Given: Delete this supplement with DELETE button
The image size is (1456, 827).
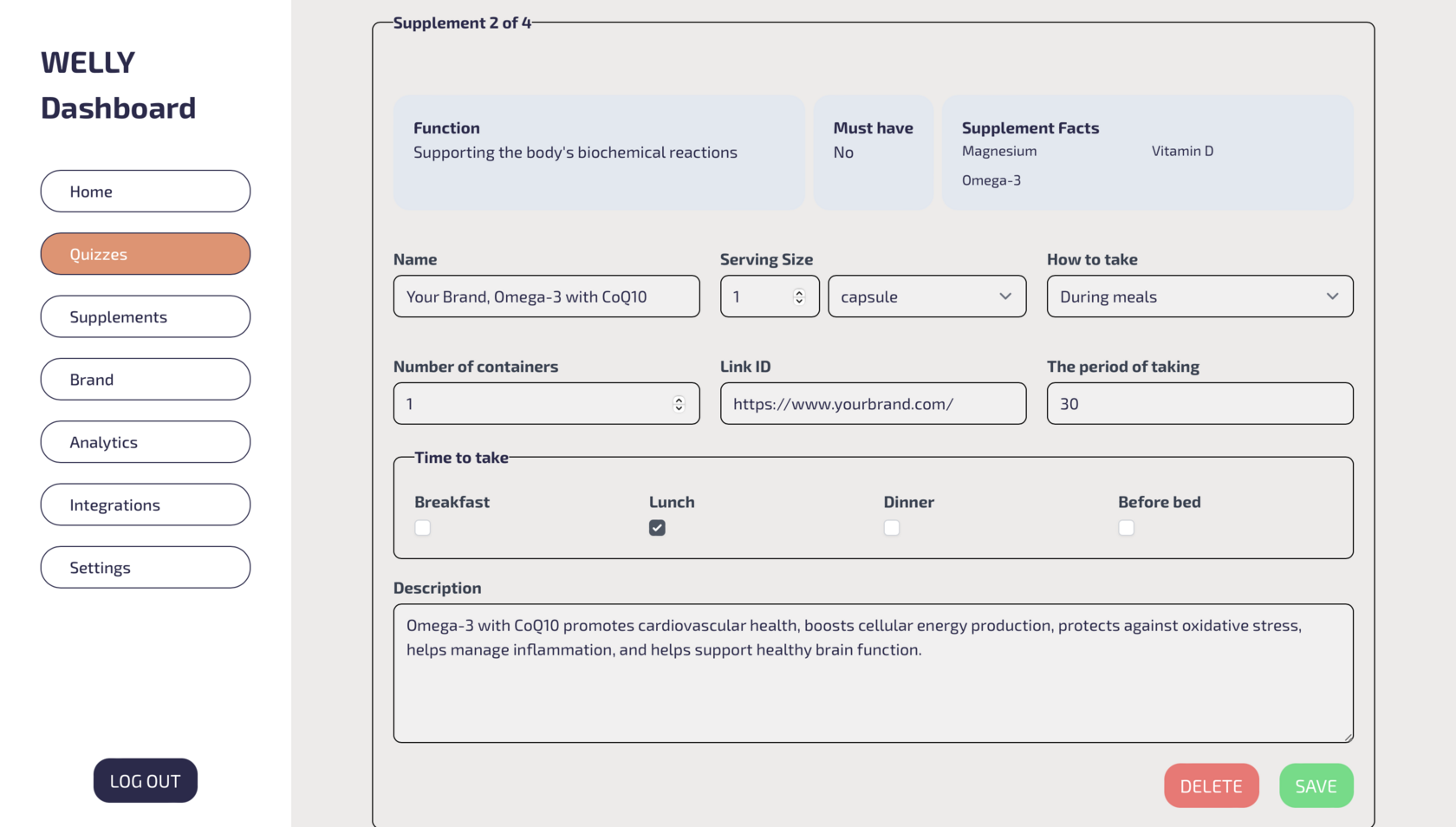Looking at the screenshot, I should pyautogui.click(x=1211, y=786).
